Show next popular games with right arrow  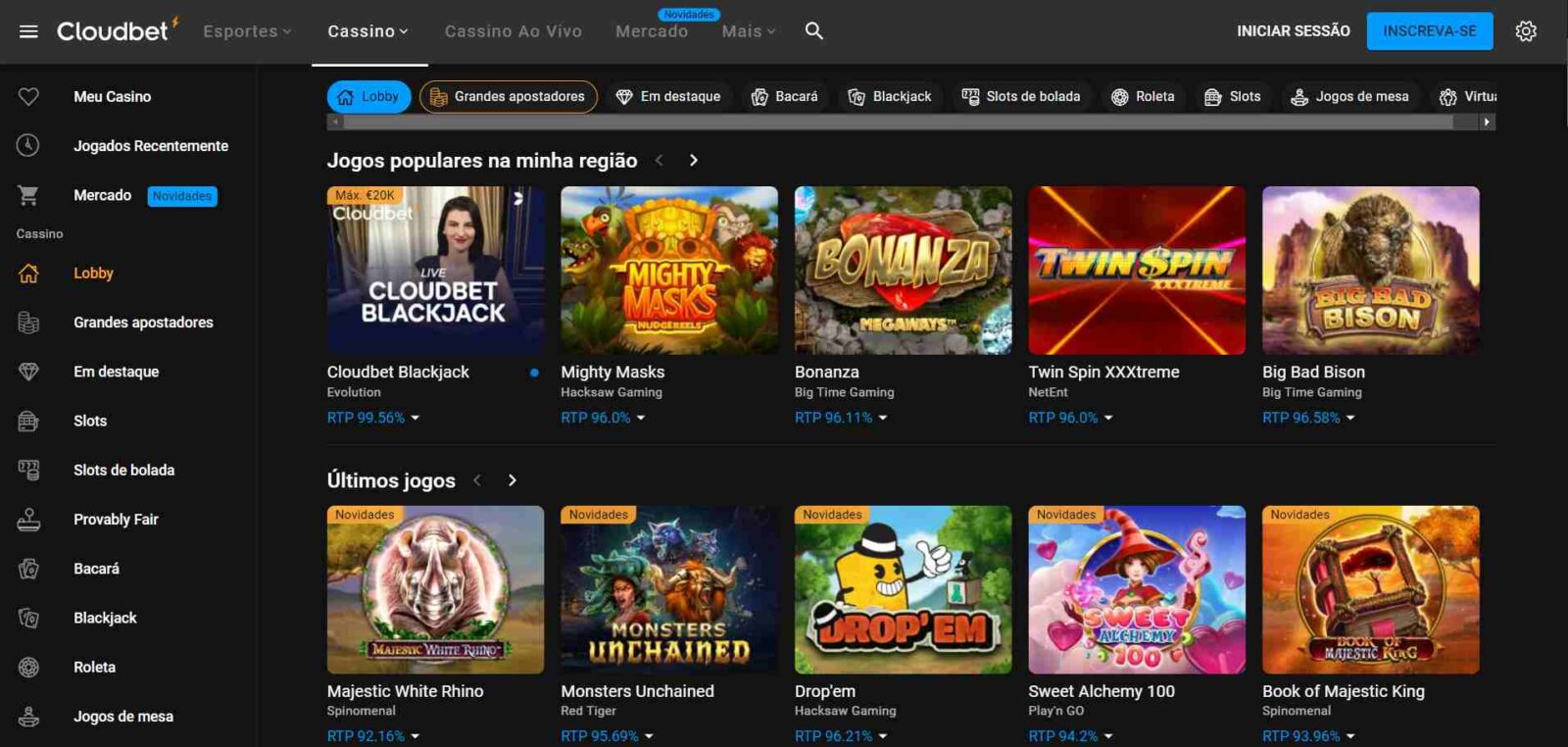pyautogui.click(x=694, y=160)
